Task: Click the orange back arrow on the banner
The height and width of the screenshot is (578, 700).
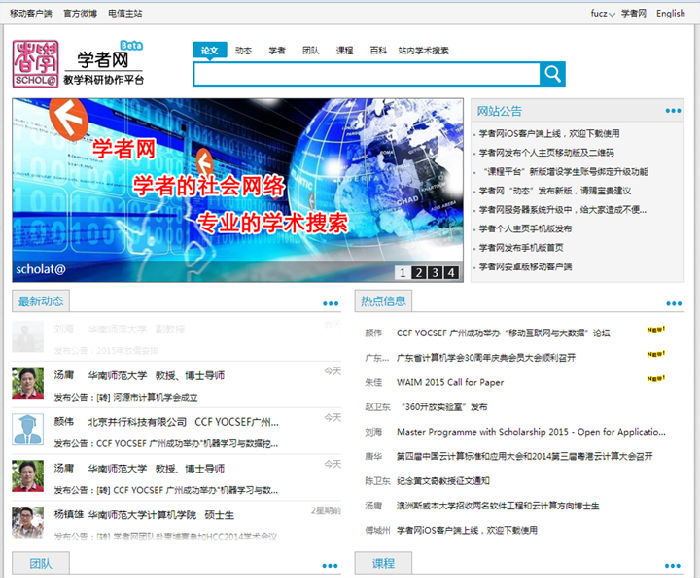Action: tap(68, 119)
